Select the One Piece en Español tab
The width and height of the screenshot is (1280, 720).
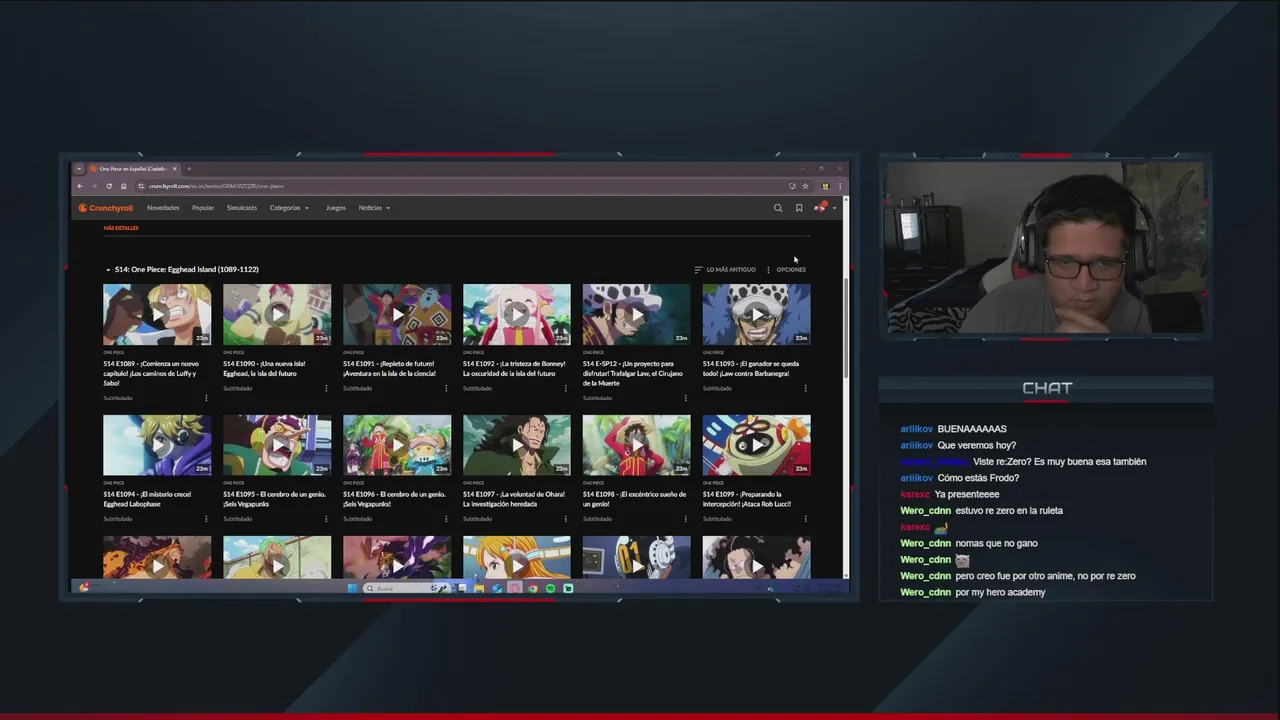click(x=134, y=169)
